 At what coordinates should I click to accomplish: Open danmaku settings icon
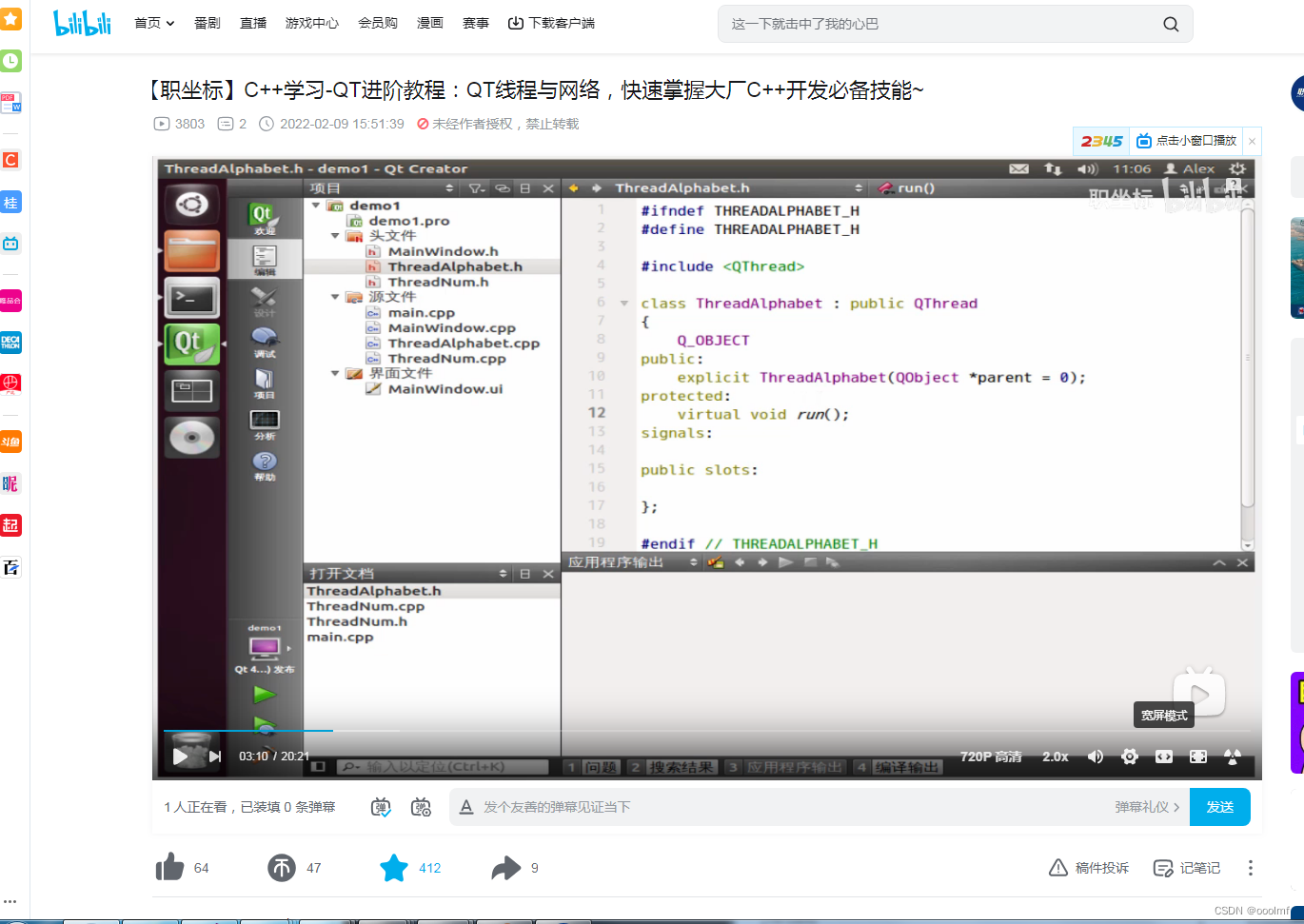(x=421, y=807)
